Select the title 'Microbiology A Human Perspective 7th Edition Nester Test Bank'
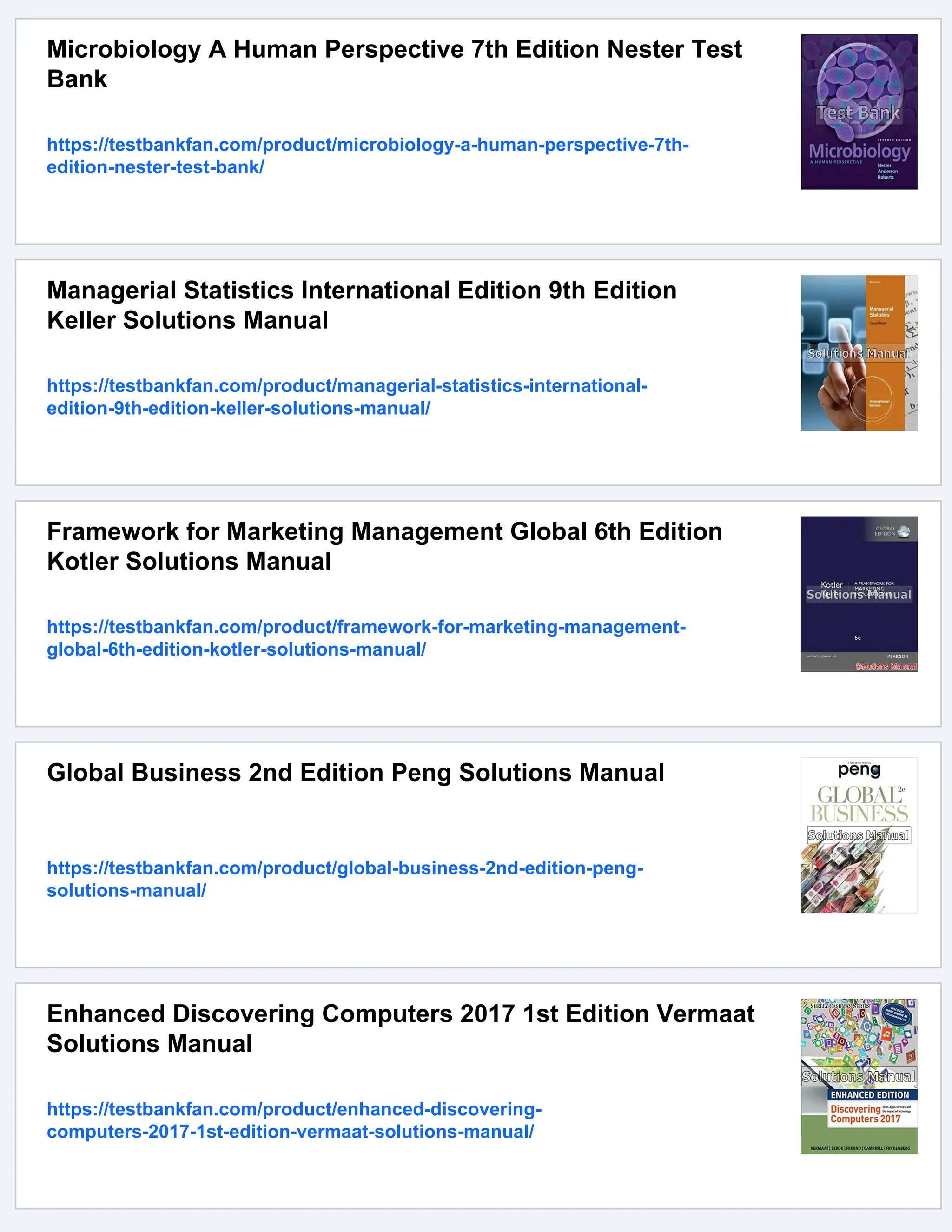 click(x=394, y=64)
